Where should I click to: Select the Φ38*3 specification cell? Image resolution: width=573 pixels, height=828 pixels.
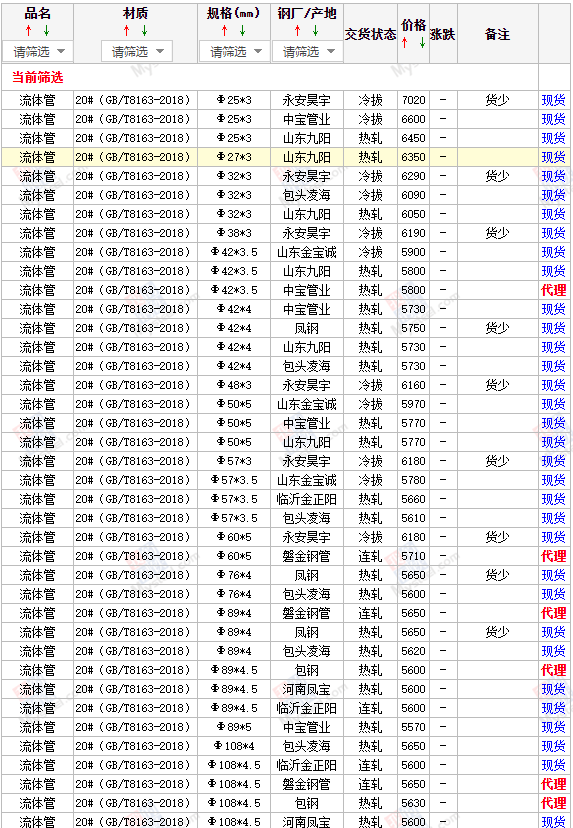[x=234, y=233]
